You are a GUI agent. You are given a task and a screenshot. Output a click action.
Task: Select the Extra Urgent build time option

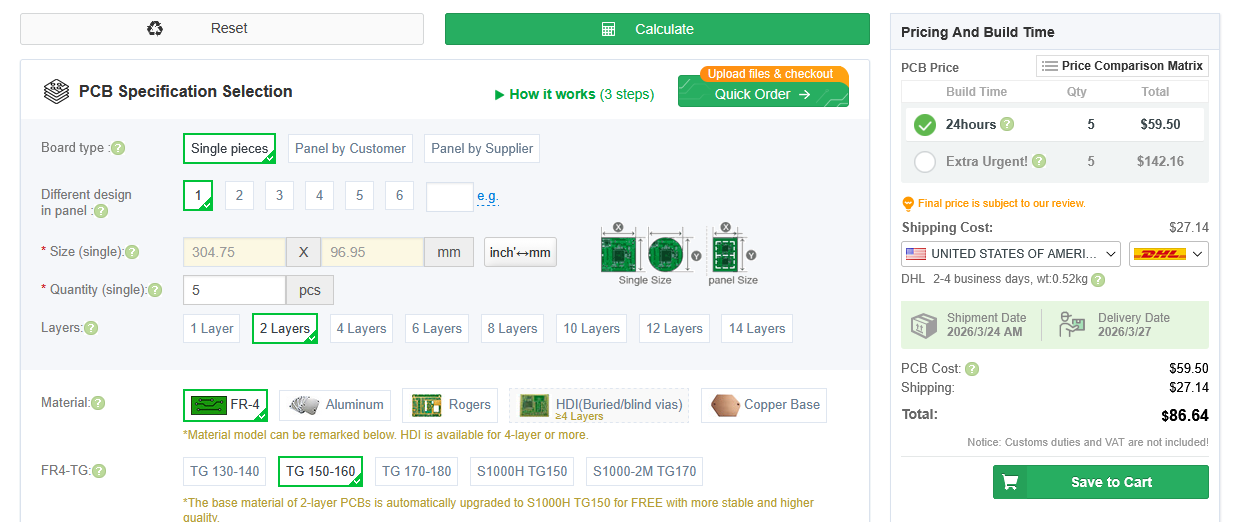coord(925,161)
